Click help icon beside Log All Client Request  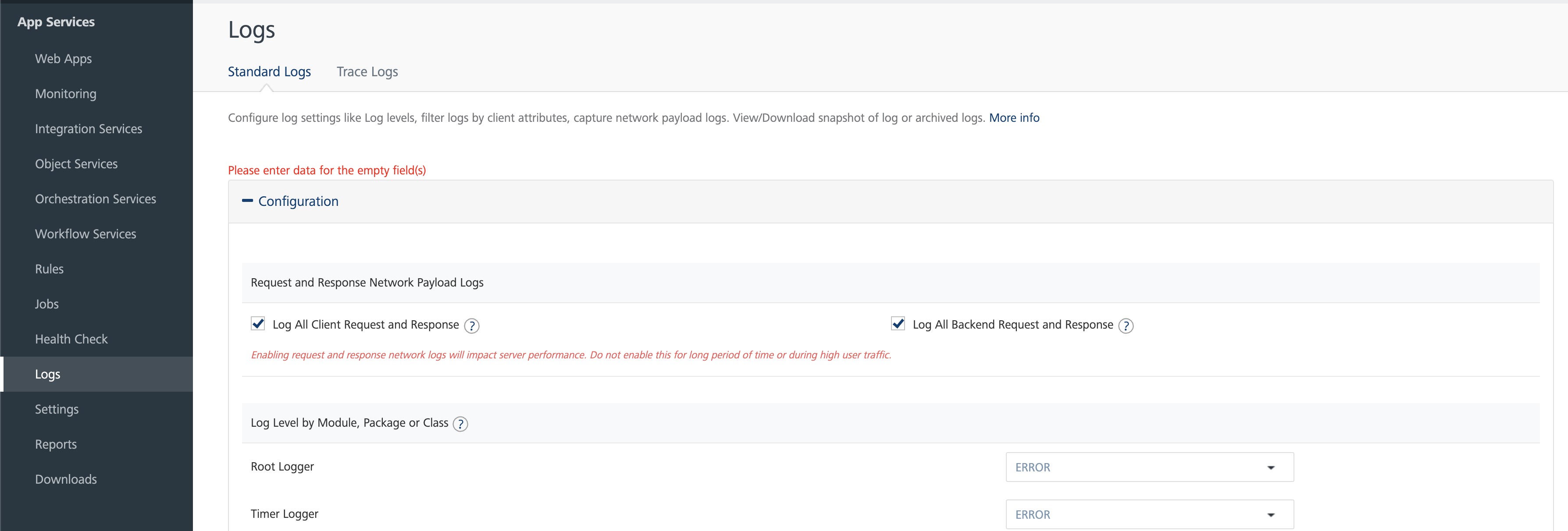point(471,326)
